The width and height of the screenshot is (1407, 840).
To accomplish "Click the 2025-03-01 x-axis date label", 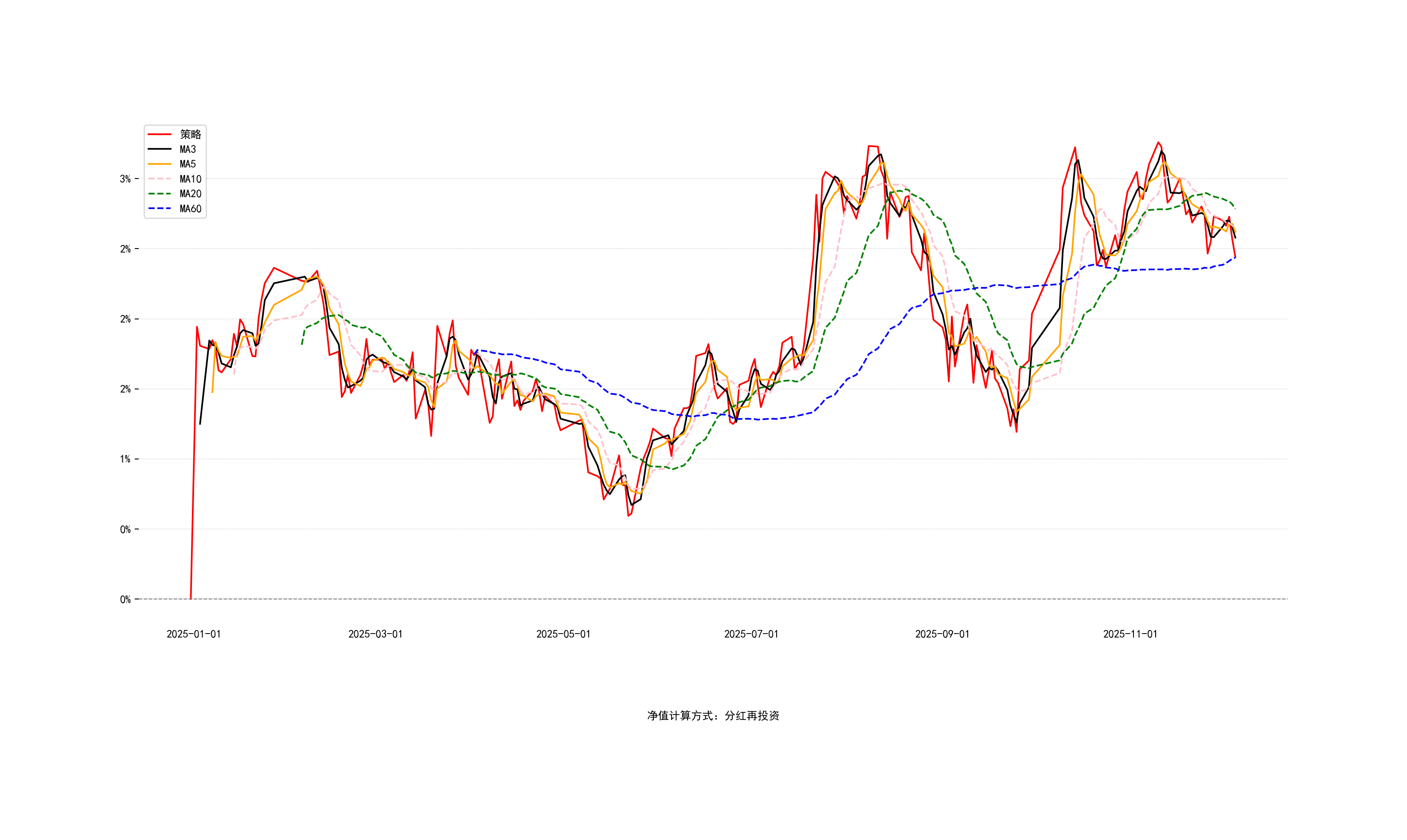I will pyautogui.click(x=375, y=634).
